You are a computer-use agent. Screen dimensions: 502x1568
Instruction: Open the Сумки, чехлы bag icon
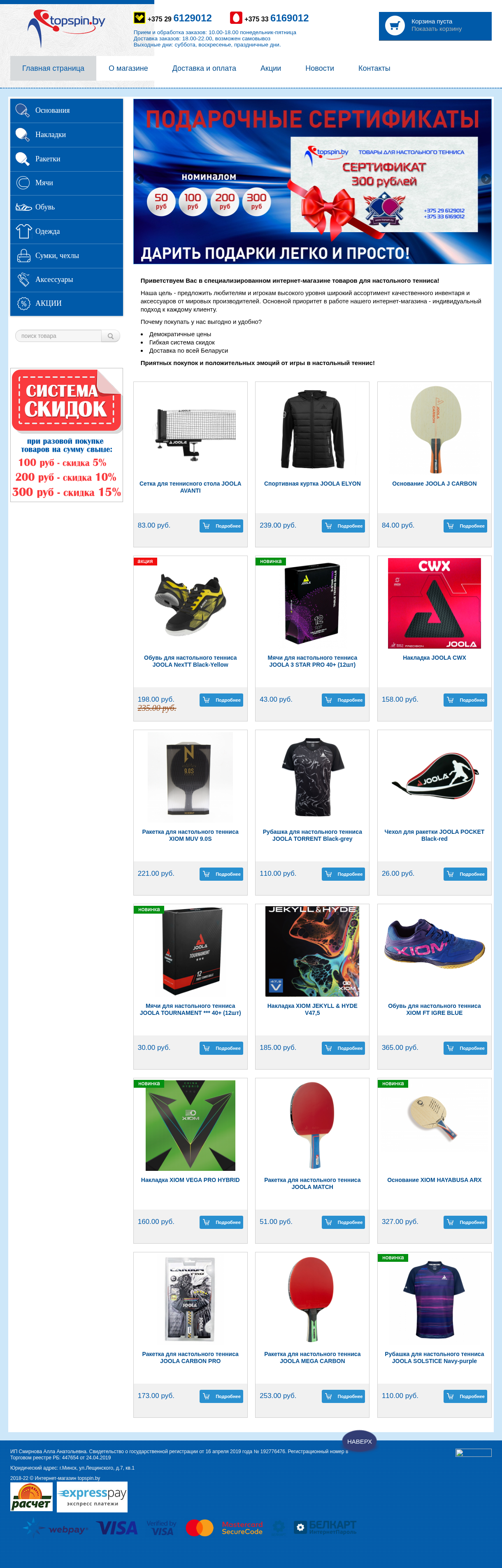coord(23,256)
